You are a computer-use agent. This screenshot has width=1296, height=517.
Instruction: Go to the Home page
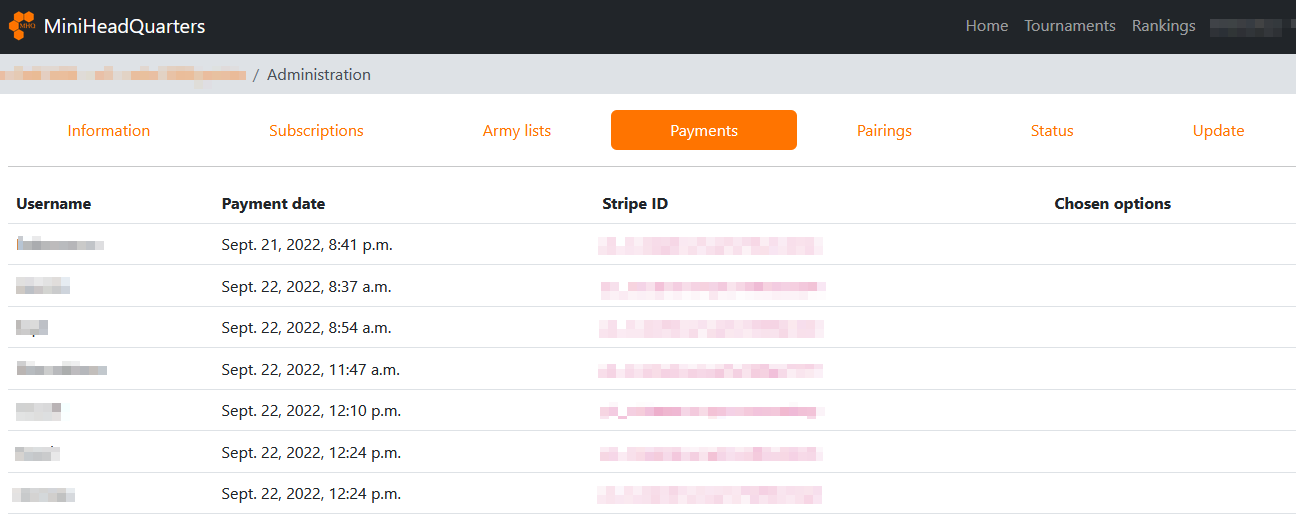click(x=986, y=26)
